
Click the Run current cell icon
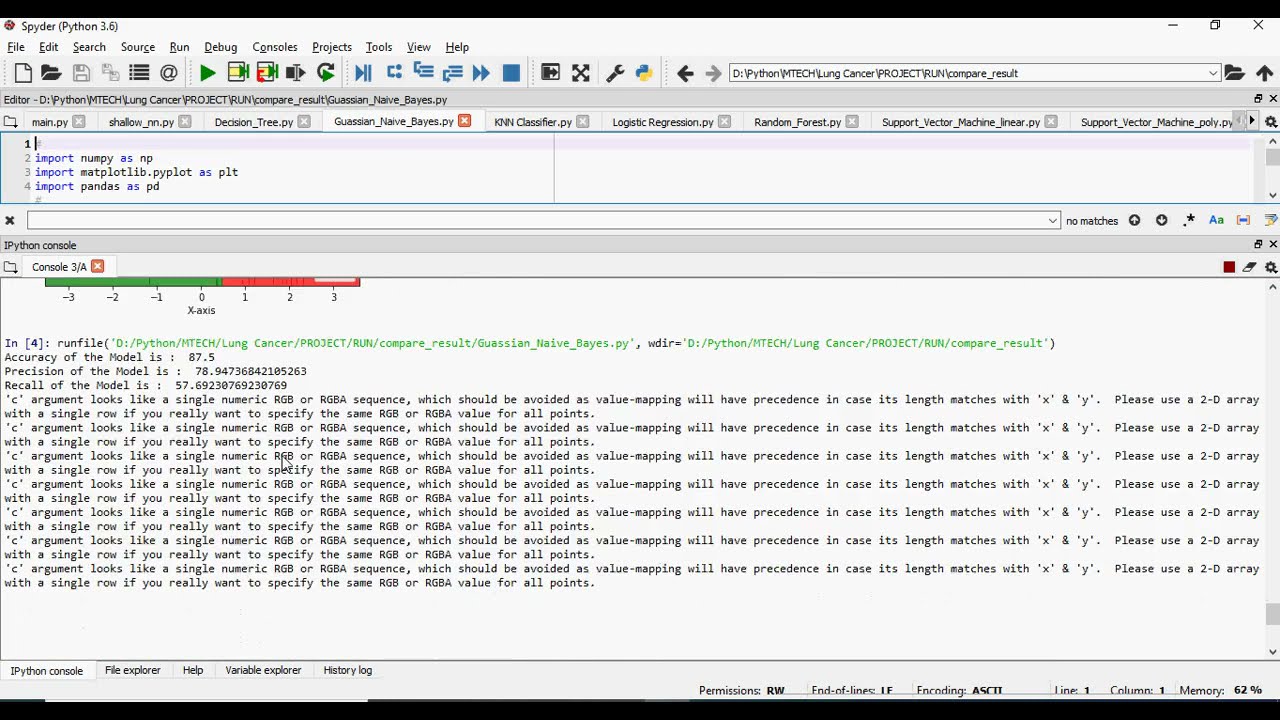pos(238,73)
